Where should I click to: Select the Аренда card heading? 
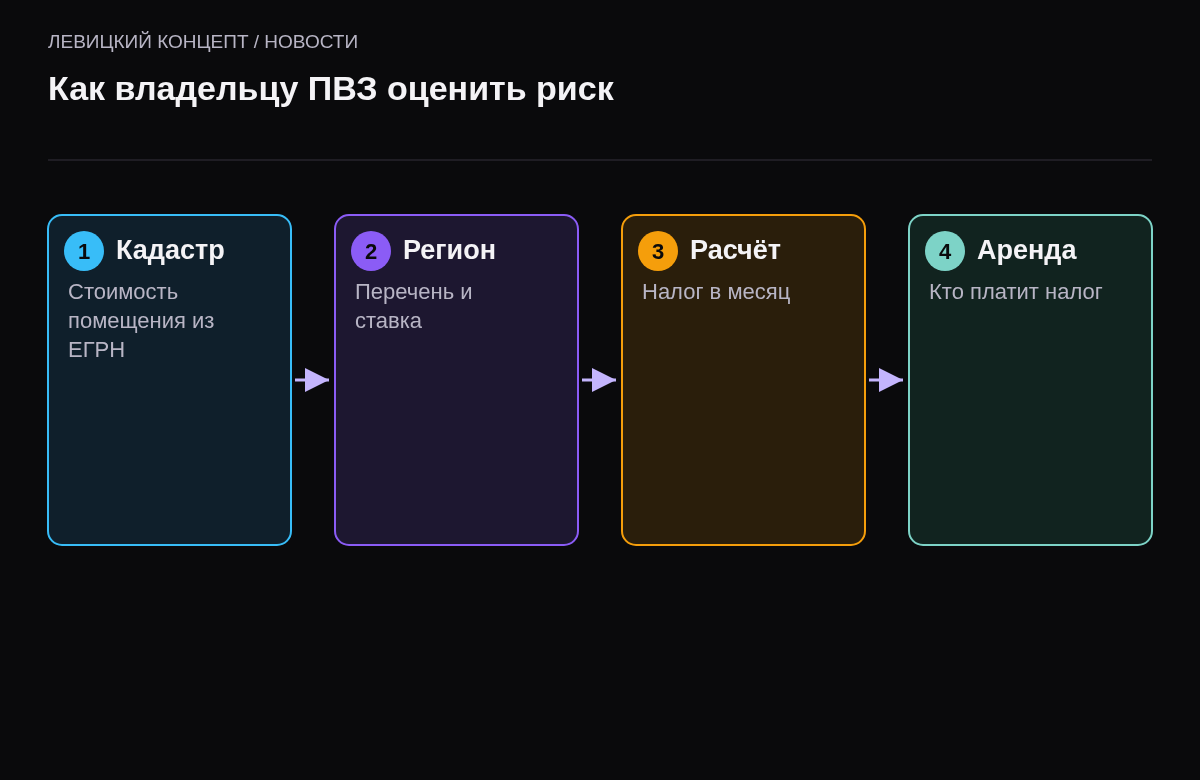click(1027, 250)
